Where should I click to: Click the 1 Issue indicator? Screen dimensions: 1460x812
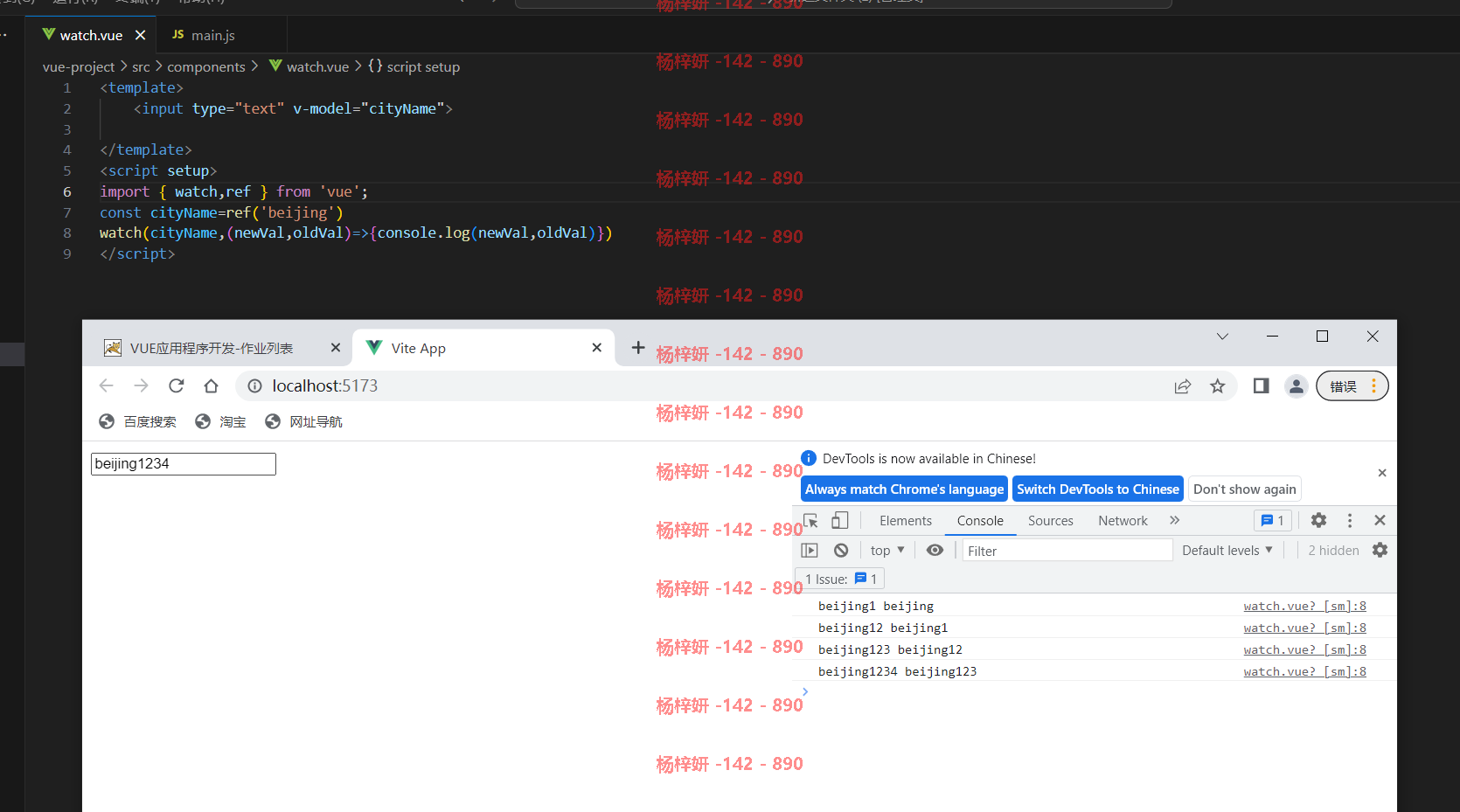pyautogui.click(x=841, y=579)
